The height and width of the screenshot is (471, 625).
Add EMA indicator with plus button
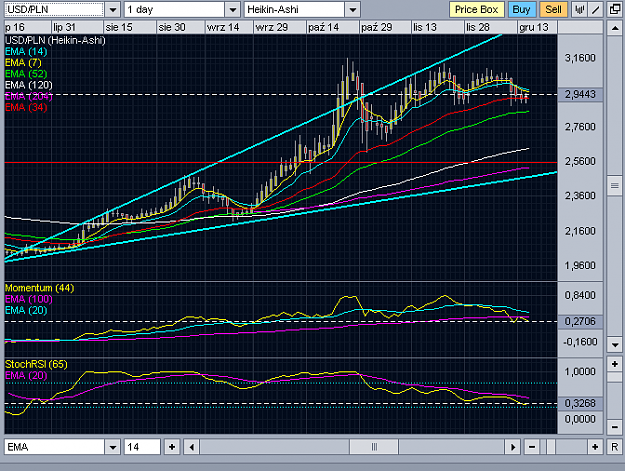[172, 447]
